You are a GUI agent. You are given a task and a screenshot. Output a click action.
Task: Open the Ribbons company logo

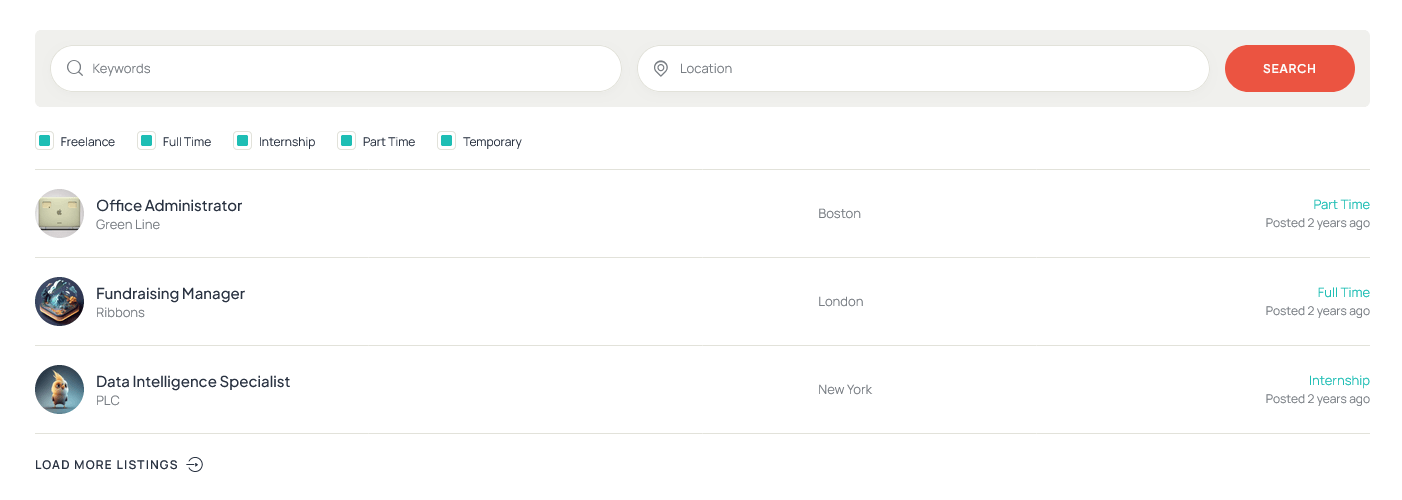coord(59,301)
